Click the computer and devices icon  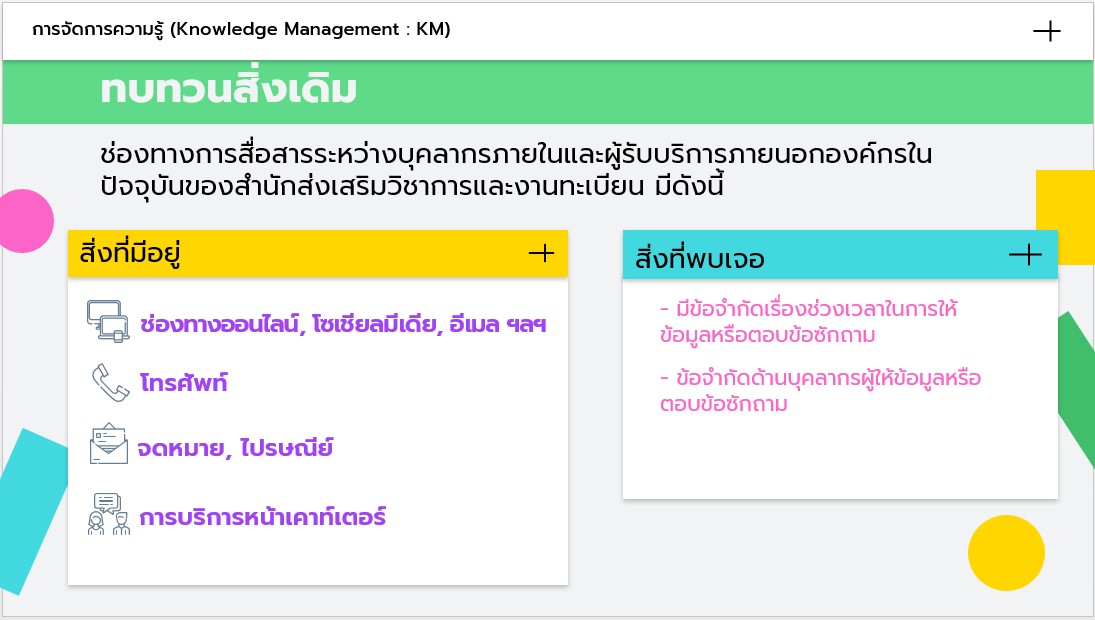(x=108, y=321)
